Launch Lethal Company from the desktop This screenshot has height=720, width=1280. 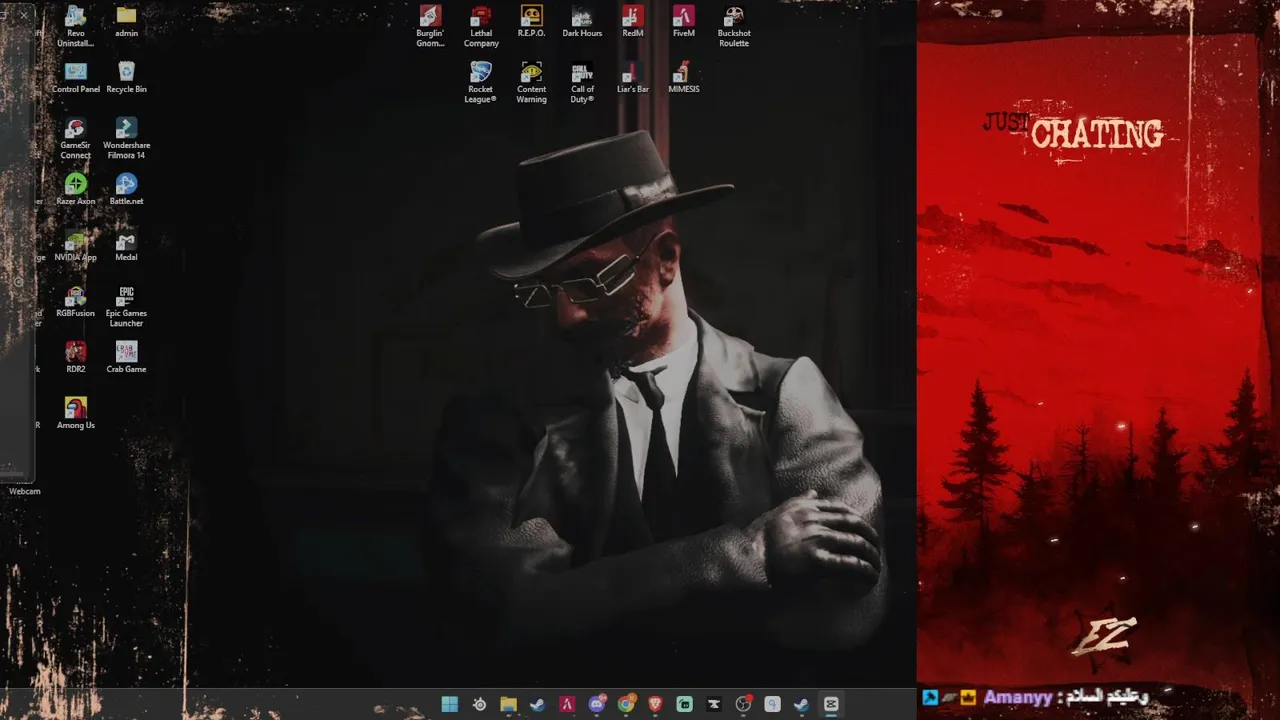(481, 26)
